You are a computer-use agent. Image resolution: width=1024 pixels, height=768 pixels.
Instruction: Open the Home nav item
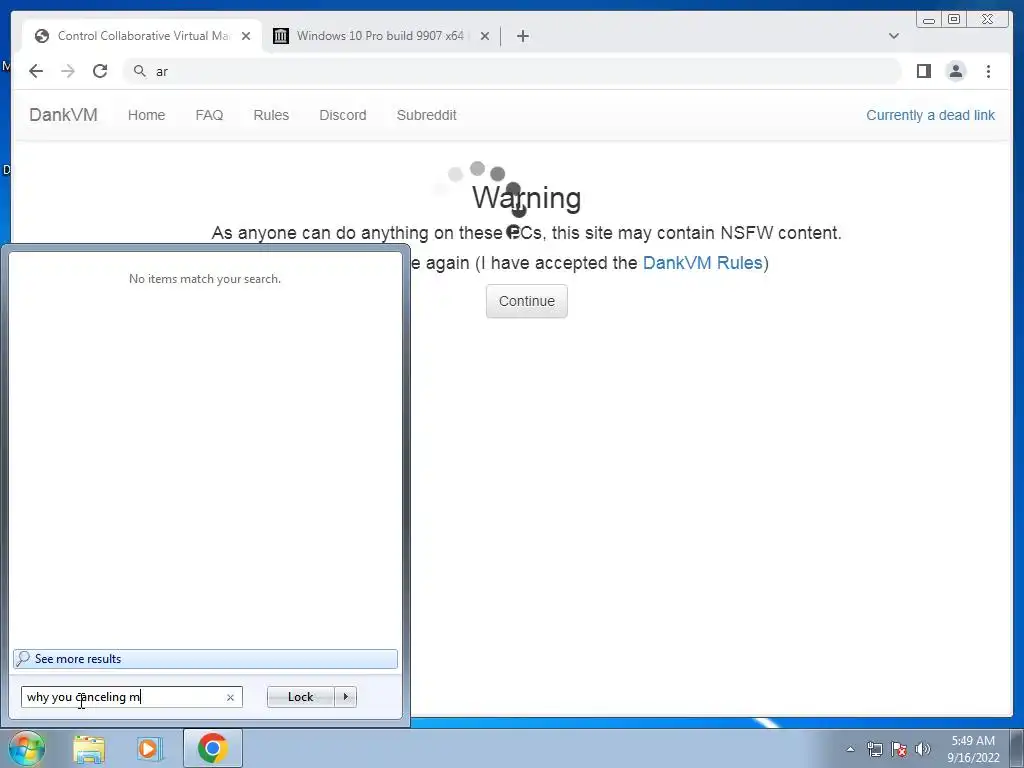coord(146,115)
